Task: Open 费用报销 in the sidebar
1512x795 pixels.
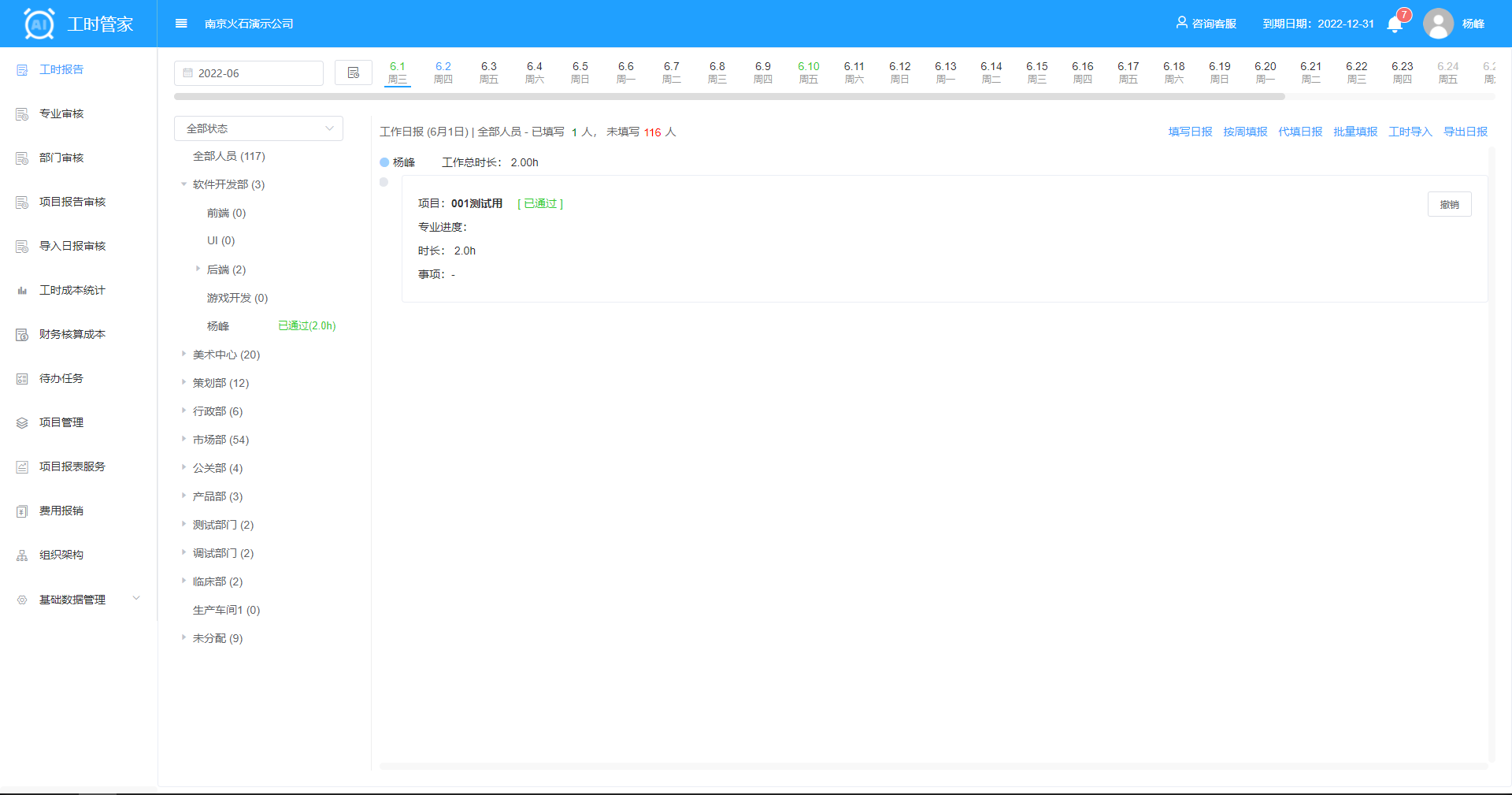Action: [61, 511]
